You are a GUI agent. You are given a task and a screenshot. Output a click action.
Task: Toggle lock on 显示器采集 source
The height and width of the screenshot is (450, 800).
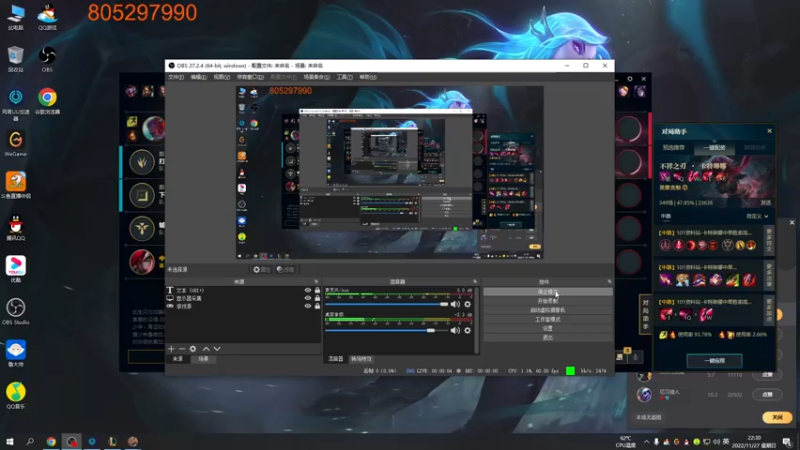(317, 298)
